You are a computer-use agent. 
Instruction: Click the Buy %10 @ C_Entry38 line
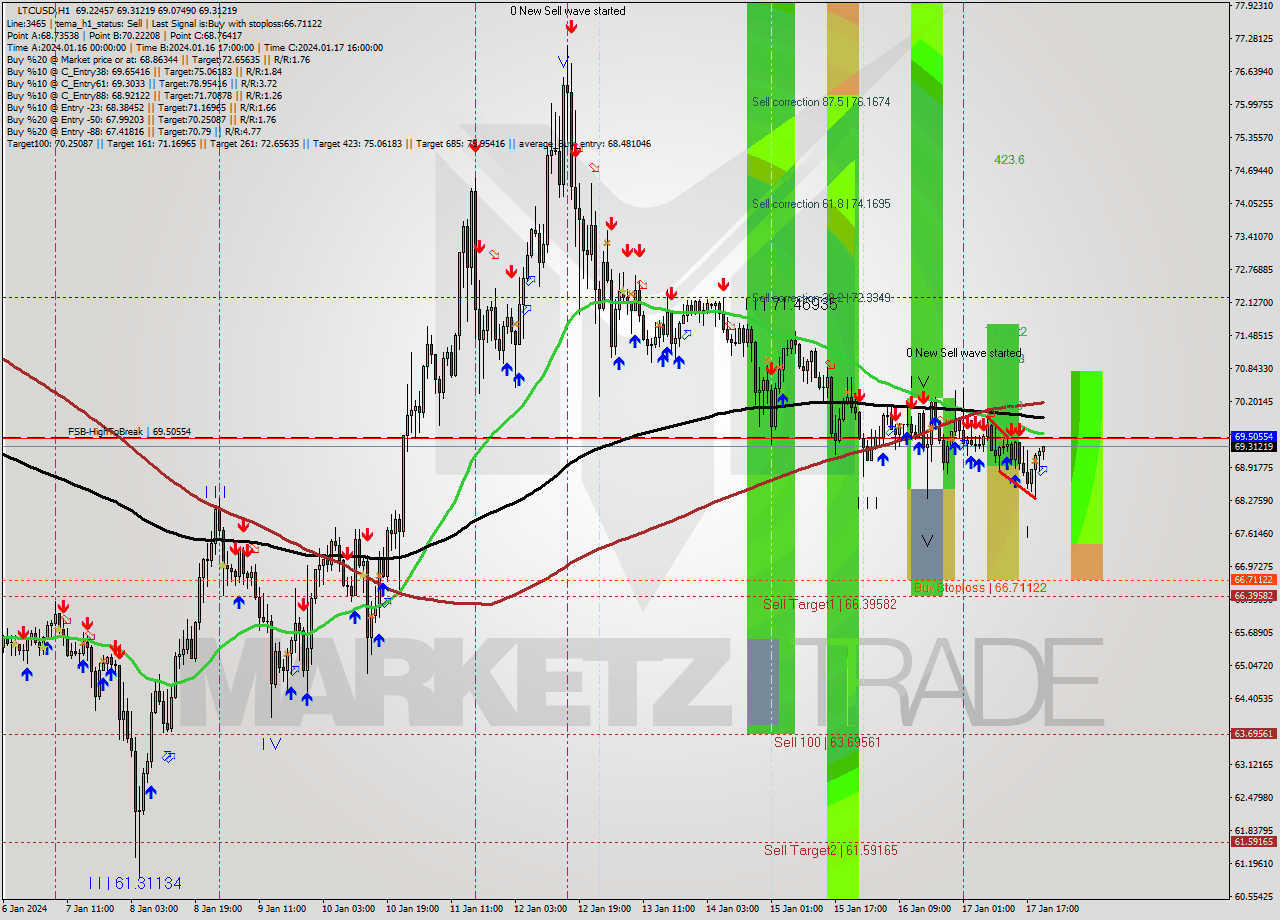point(144,71)
